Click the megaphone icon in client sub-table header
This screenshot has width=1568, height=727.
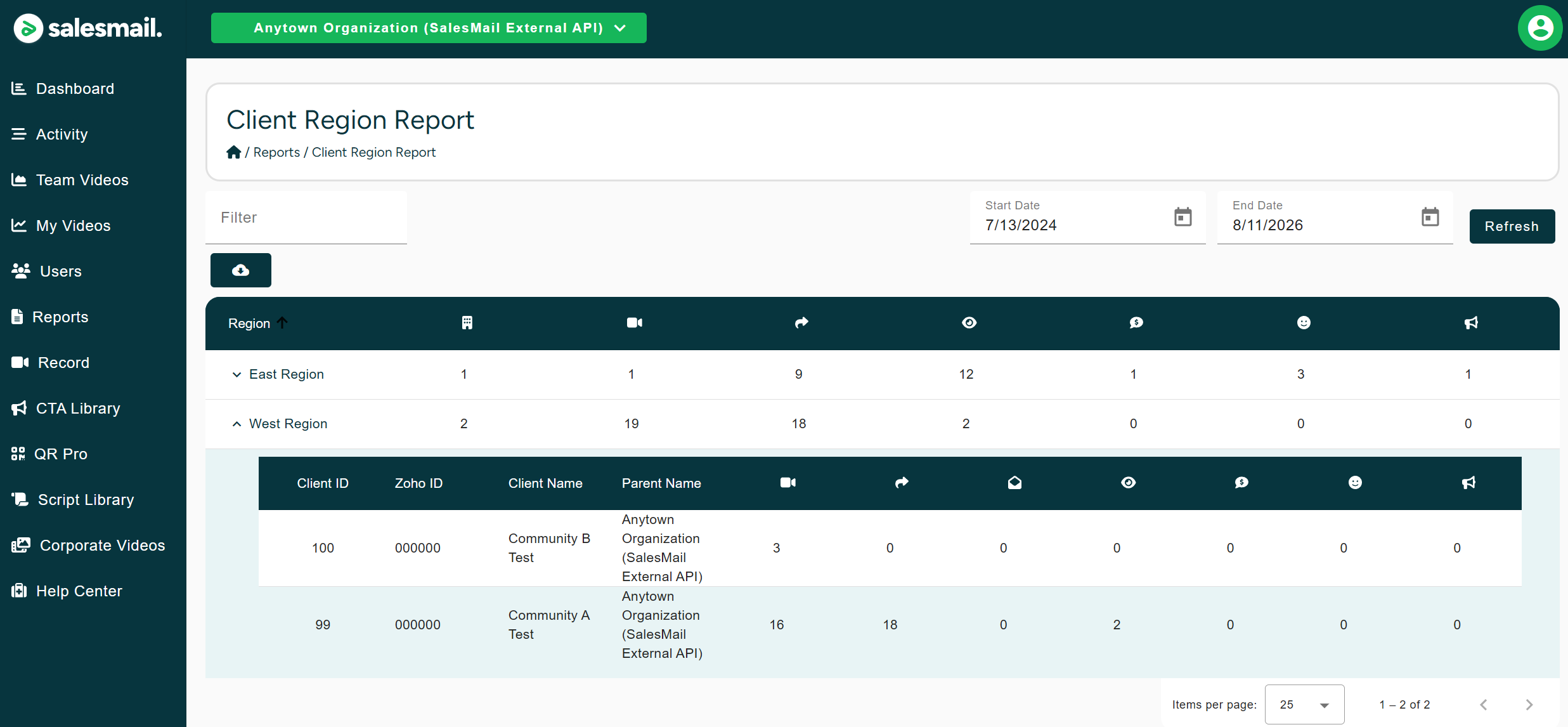[1468, 483]
